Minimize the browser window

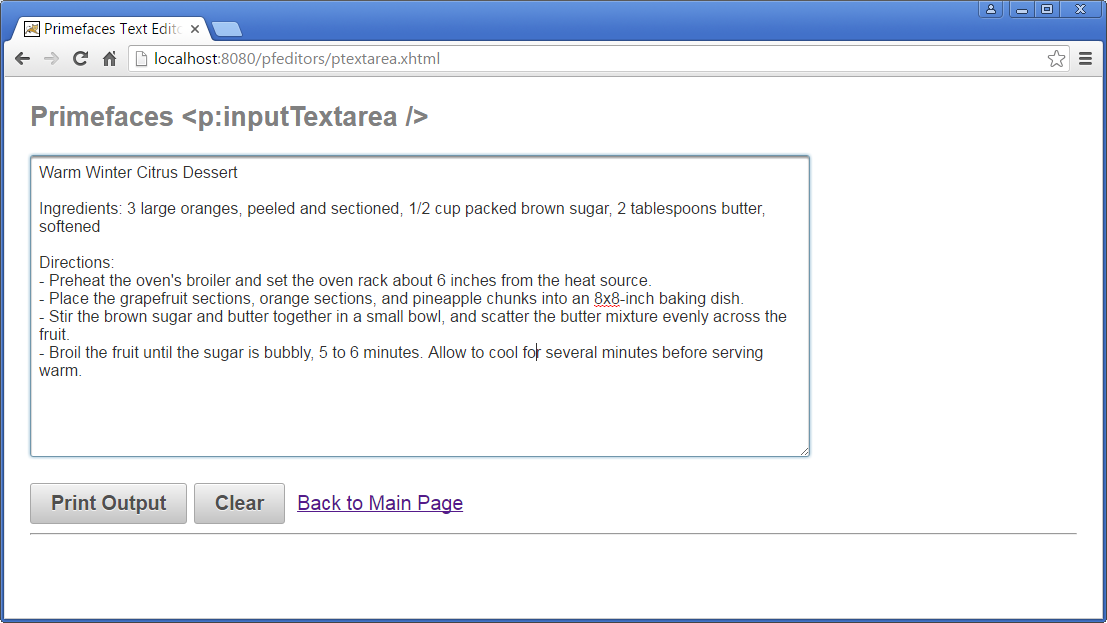(x=1022, y=9)
